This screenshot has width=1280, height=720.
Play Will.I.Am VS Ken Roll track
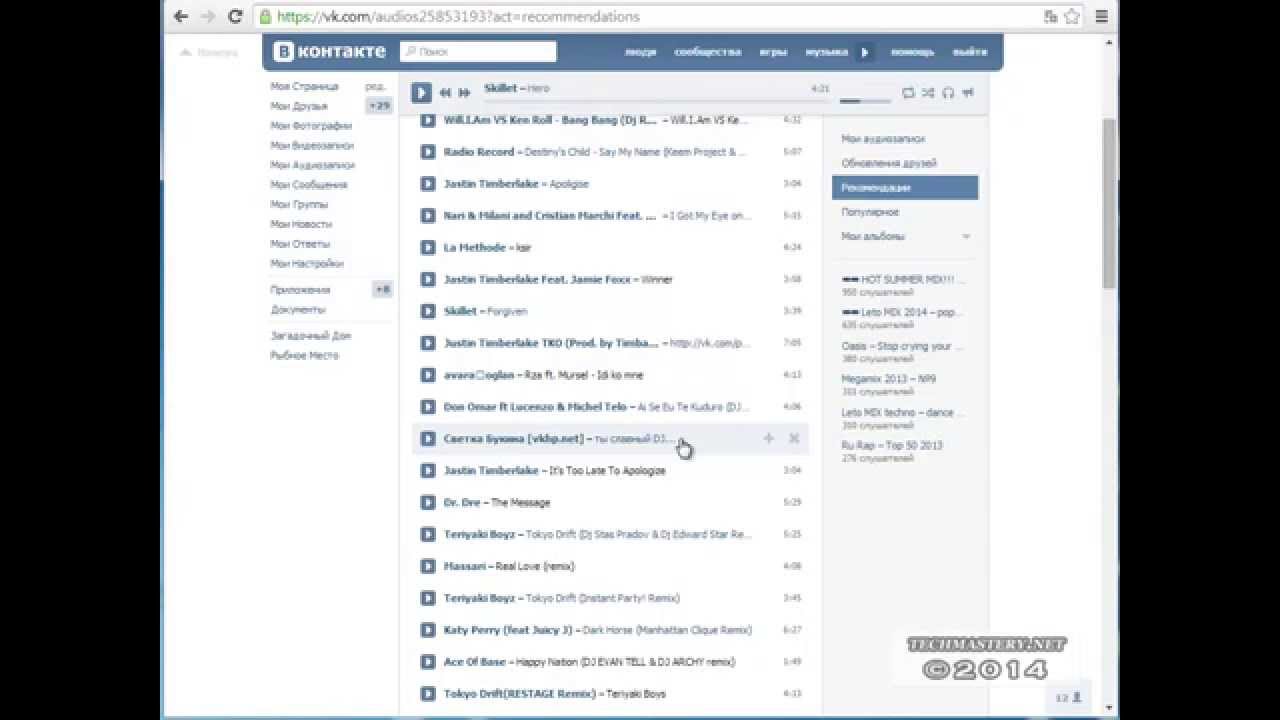[x=428, y=120]
